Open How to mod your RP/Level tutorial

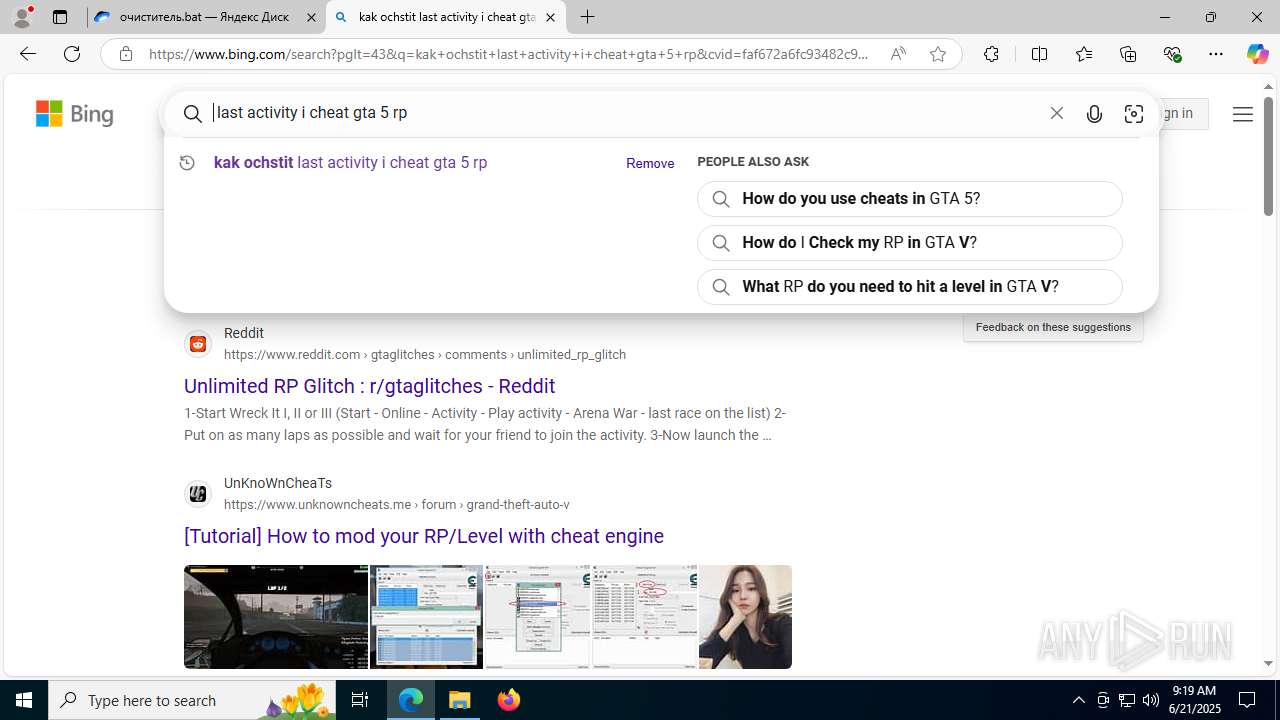pyautogui.click(x=424, y=536)
